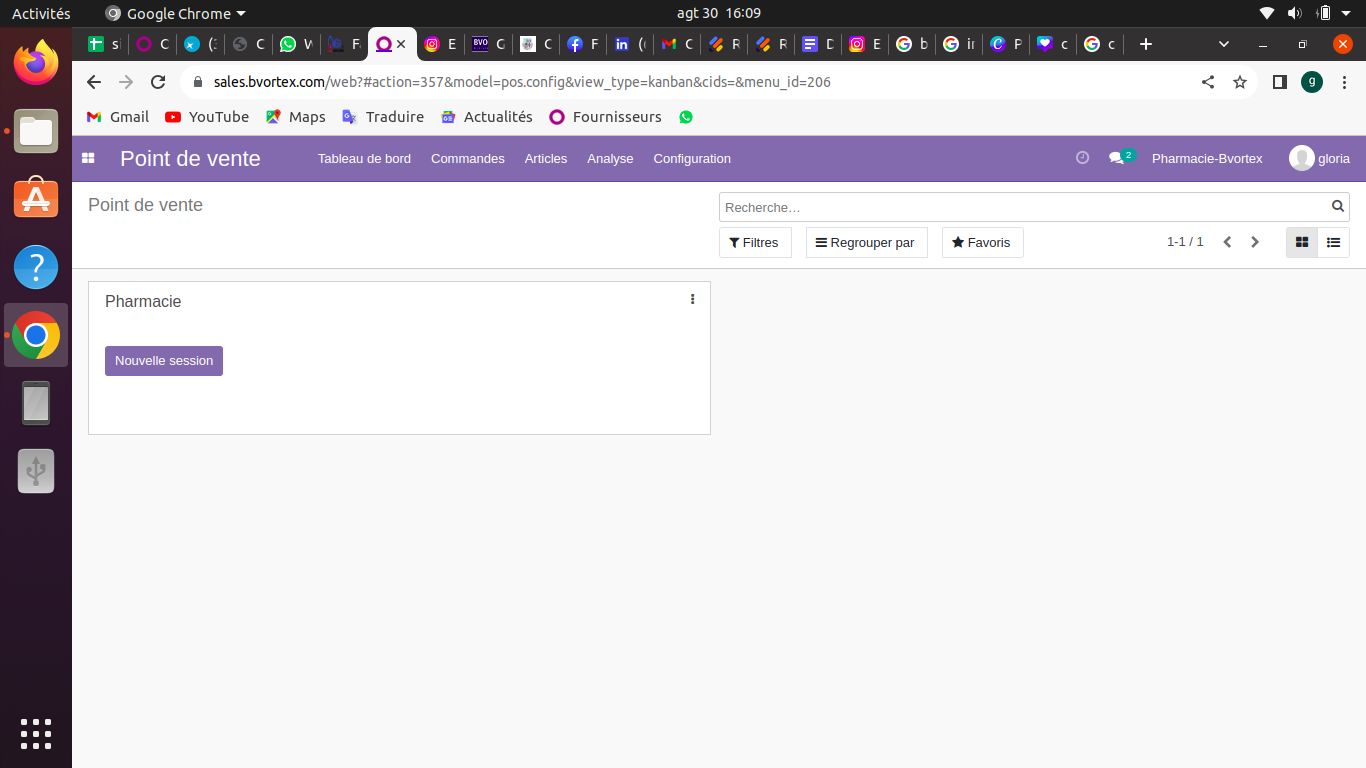Image resolution: width=1366 pixels, height=768 pixels.
Task: Expand the Regrouper par dropdown
Action: [x=866, y=242]
